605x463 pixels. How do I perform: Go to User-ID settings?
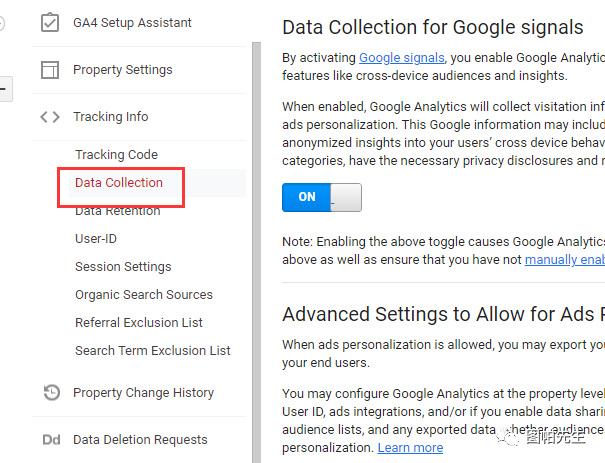click(96, 239)
